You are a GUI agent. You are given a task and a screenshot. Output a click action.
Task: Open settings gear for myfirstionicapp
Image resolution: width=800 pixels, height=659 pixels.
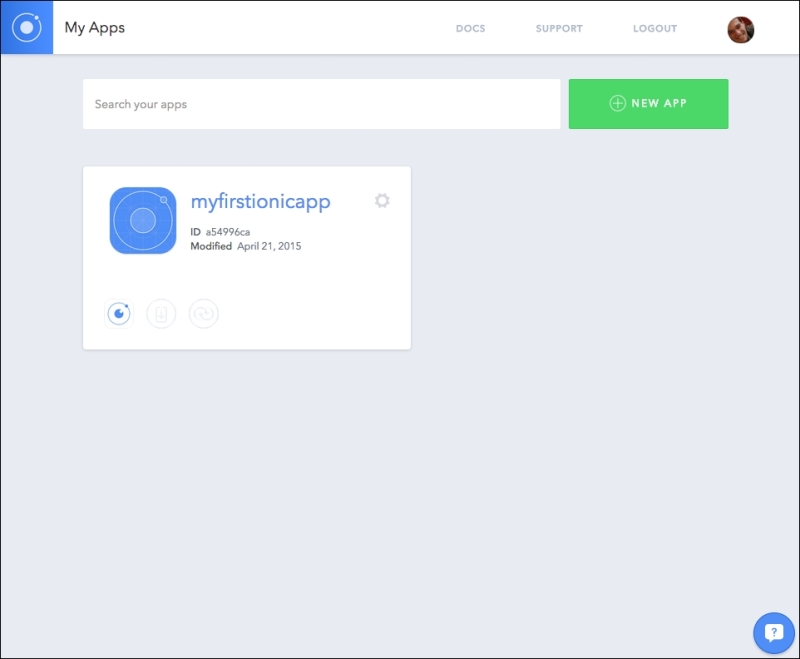(382, 200)
